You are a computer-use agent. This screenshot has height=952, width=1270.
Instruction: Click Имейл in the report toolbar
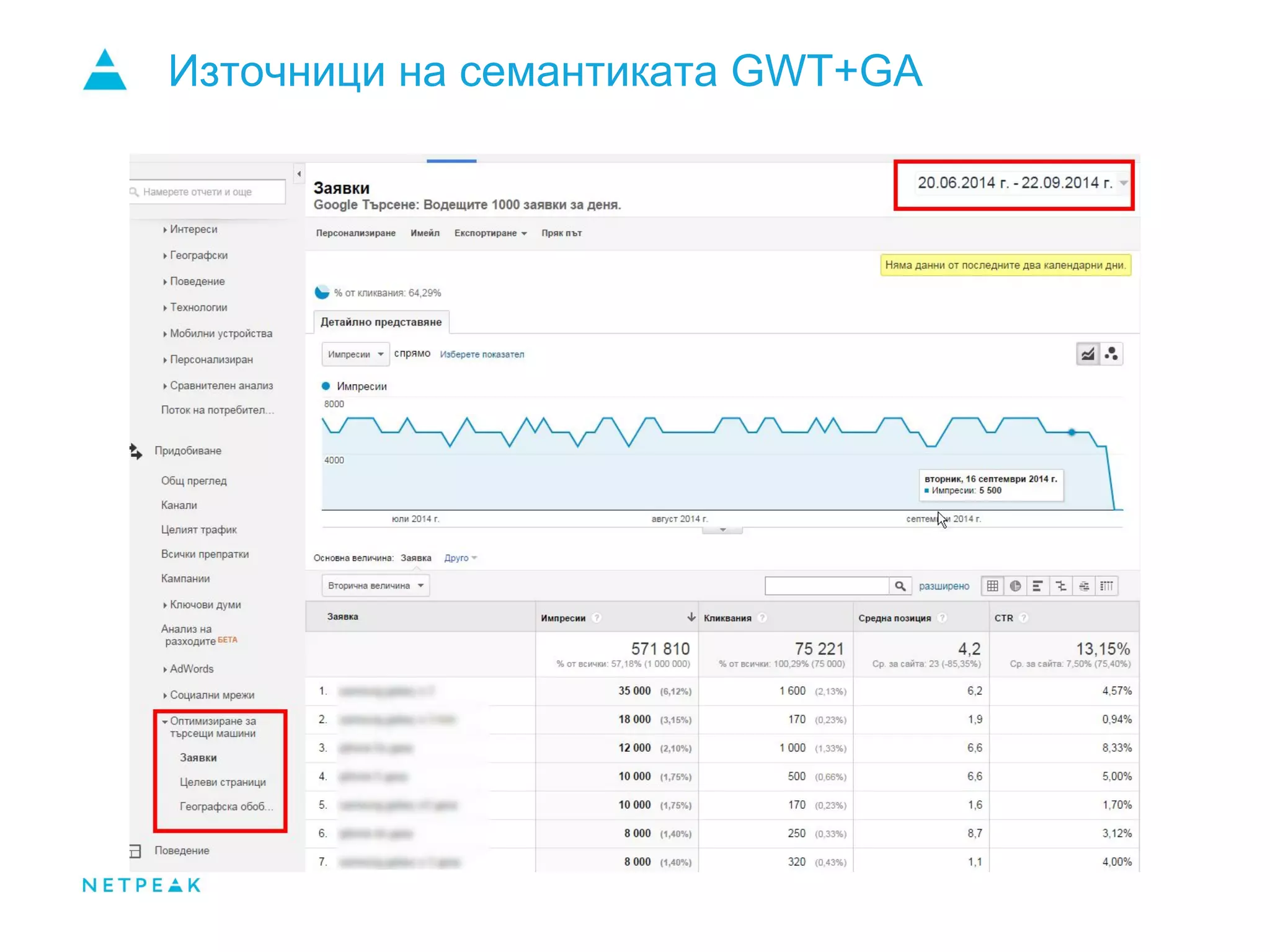[425, 233]
